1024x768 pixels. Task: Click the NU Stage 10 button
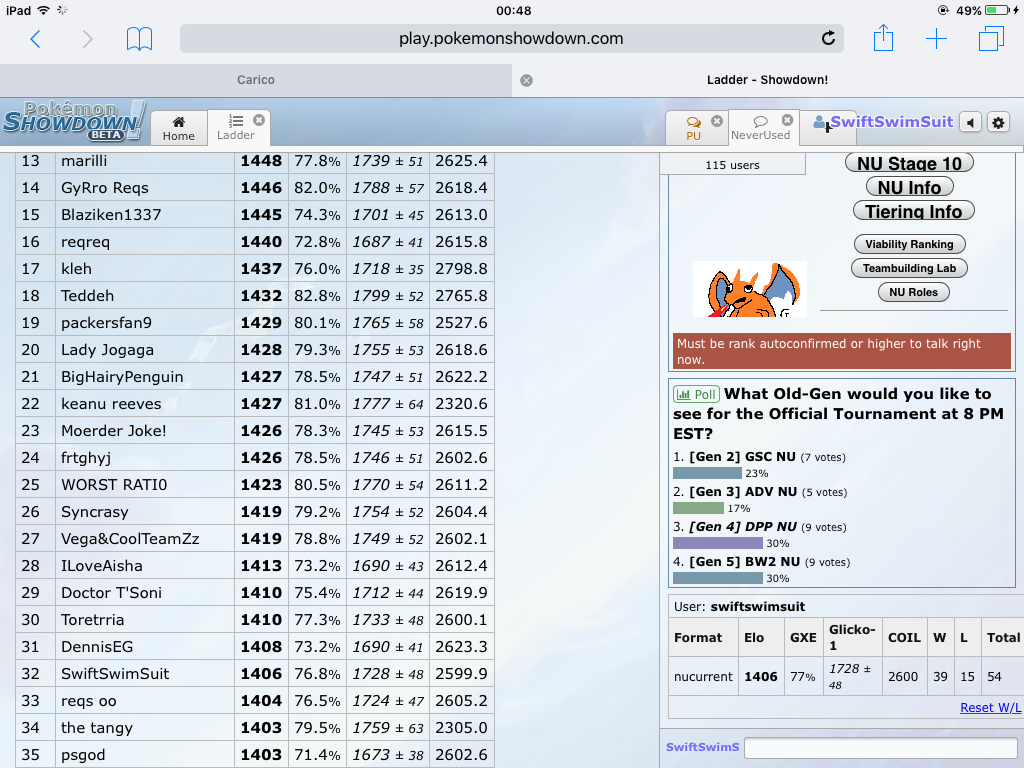coord(909,163)
